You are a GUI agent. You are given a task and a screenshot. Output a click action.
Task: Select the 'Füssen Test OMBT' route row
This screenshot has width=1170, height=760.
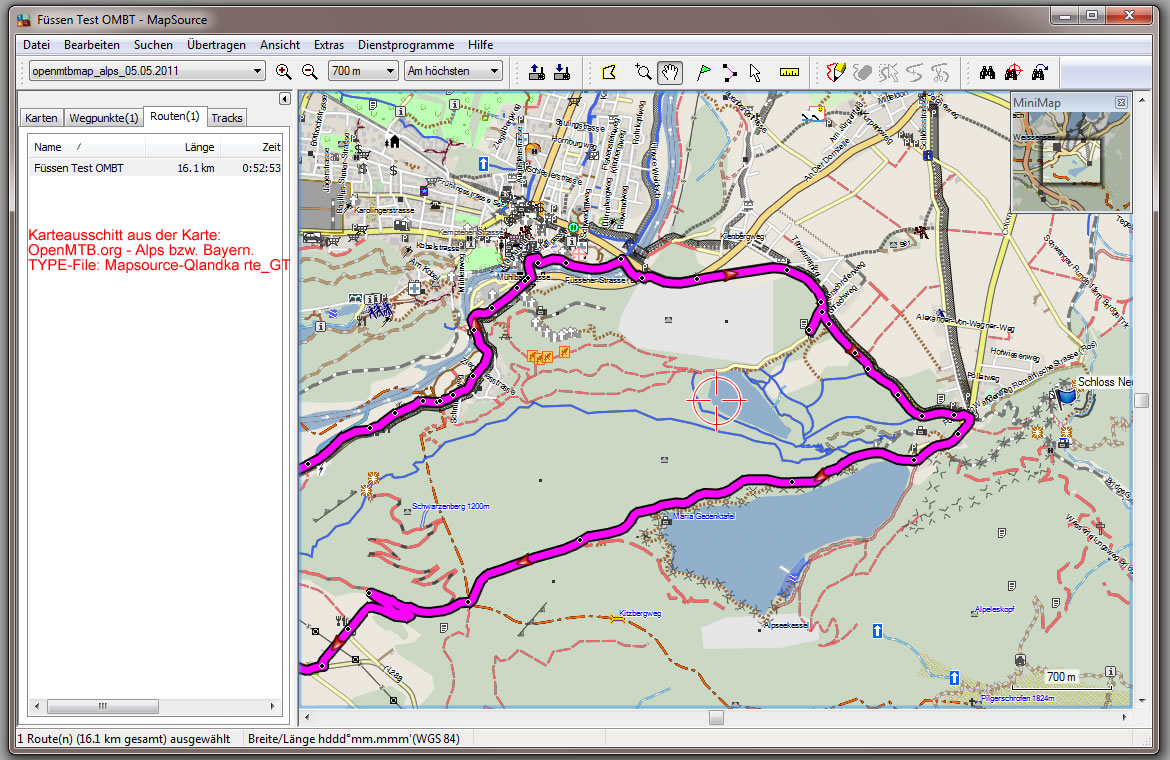(x=80, y=168)
